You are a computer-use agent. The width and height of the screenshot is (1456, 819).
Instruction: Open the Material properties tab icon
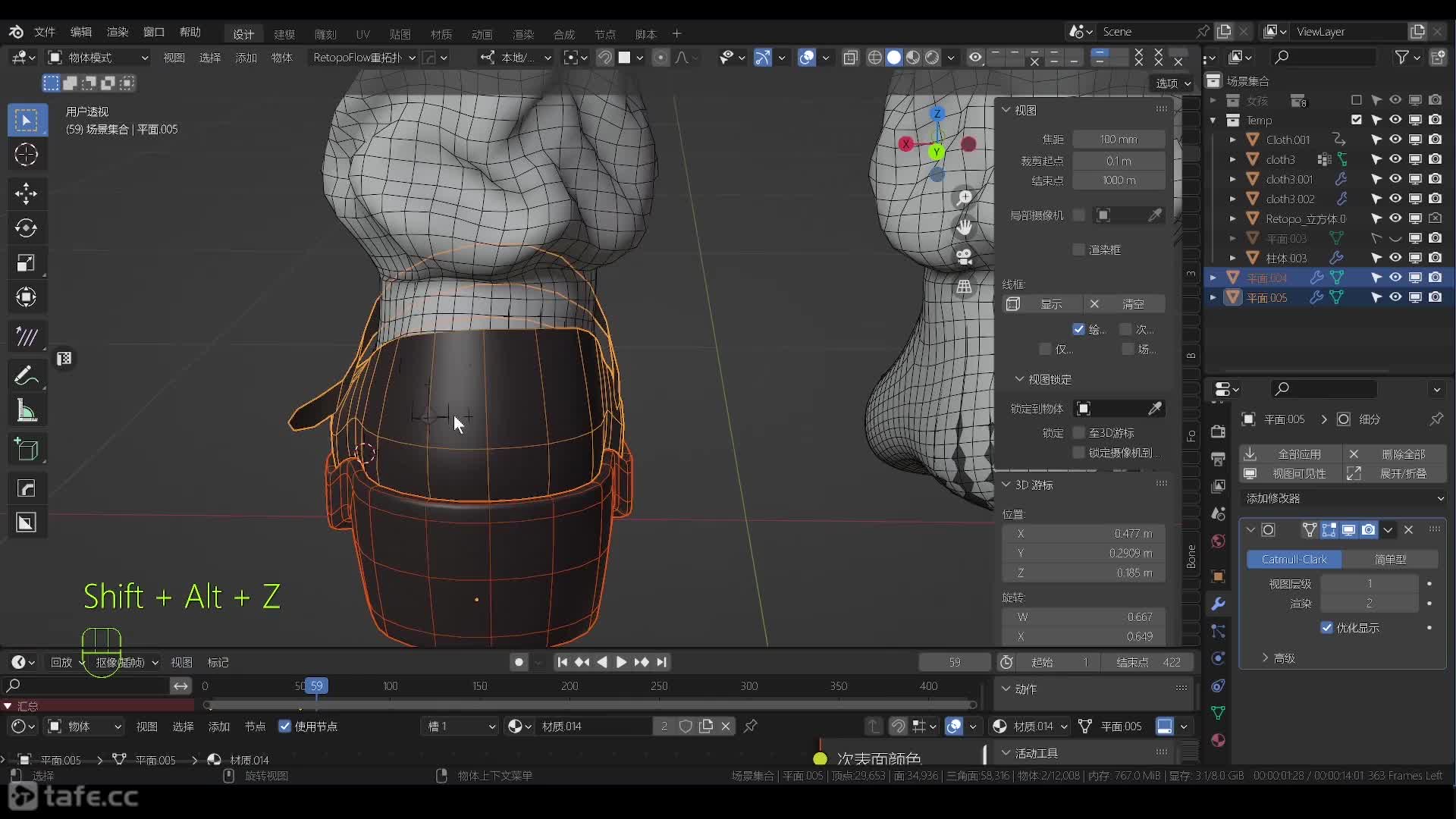point(1218,740)
